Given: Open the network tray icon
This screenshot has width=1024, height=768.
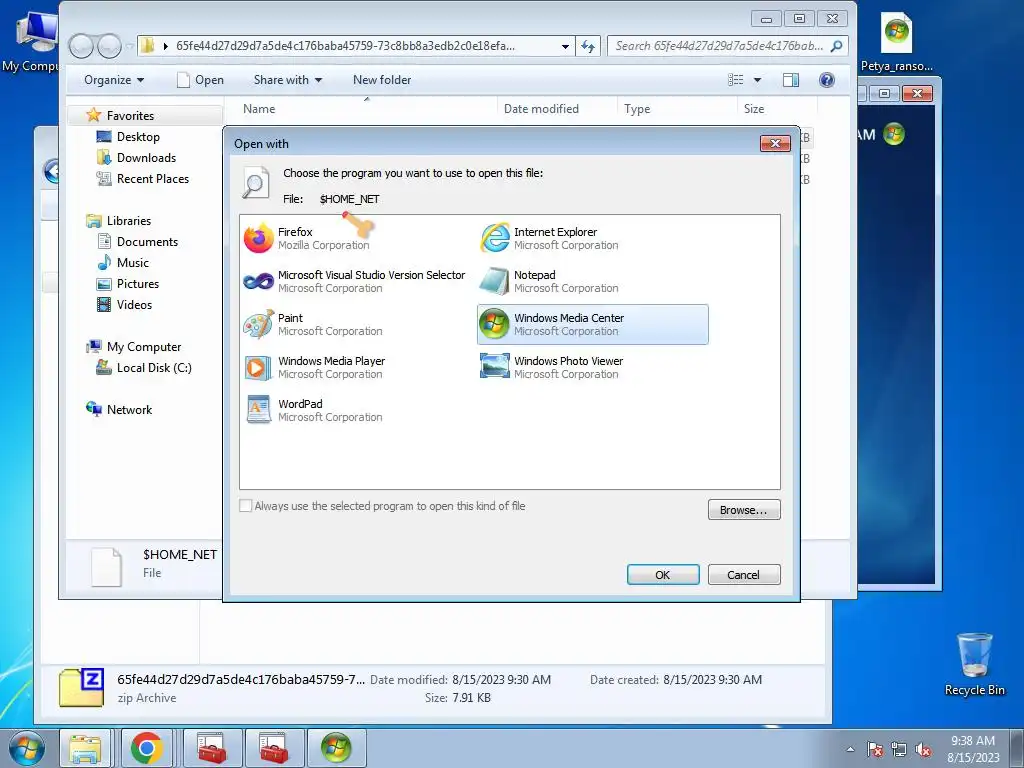Looking at the screenshot, I should point(899,749).
